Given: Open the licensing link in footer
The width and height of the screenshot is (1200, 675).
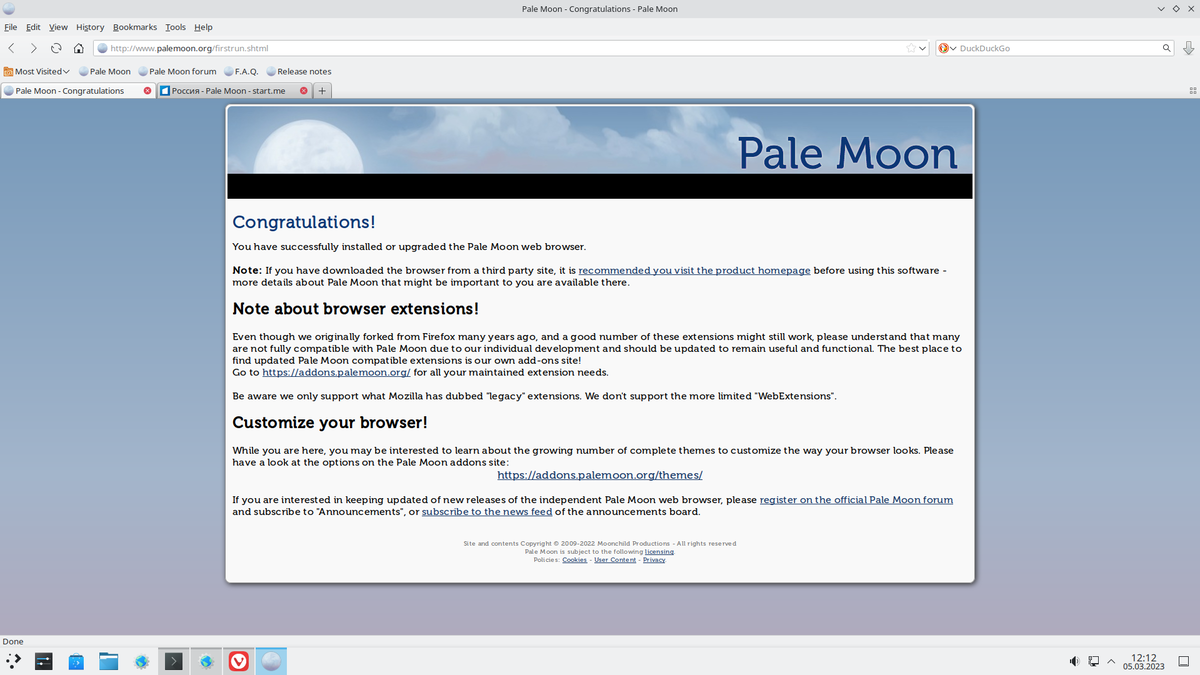Looking at the screenshot, I should tap(659, 552).
